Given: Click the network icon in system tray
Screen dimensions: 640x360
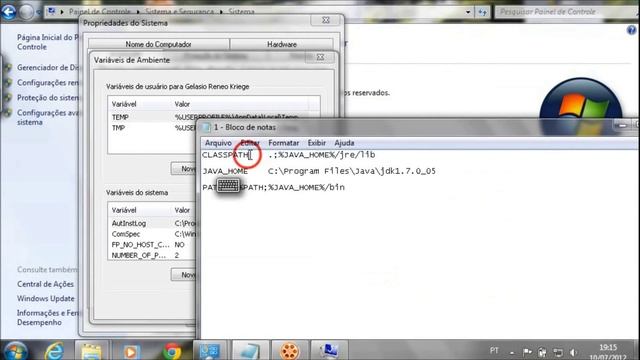Looking at the screenshot, I should (x=558, y=352).
